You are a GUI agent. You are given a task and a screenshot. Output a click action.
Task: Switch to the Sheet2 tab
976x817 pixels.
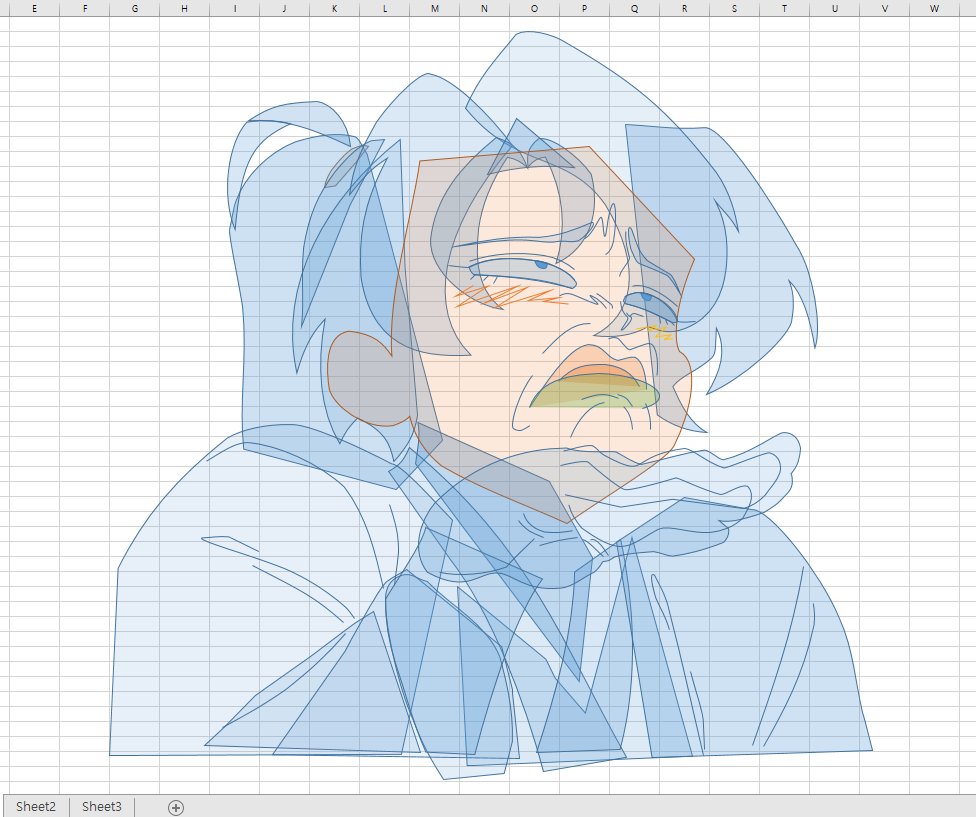tap(35, 806)
